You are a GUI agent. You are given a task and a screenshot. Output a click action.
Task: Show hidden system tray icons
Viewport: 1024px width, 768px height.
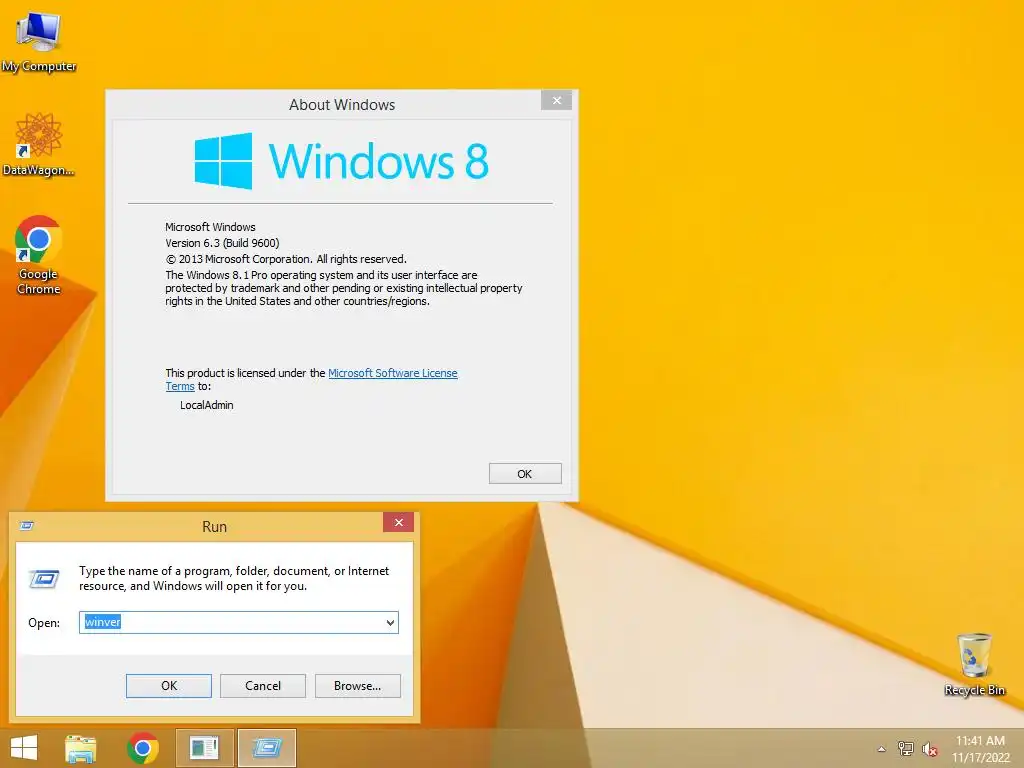coord(882,749)
